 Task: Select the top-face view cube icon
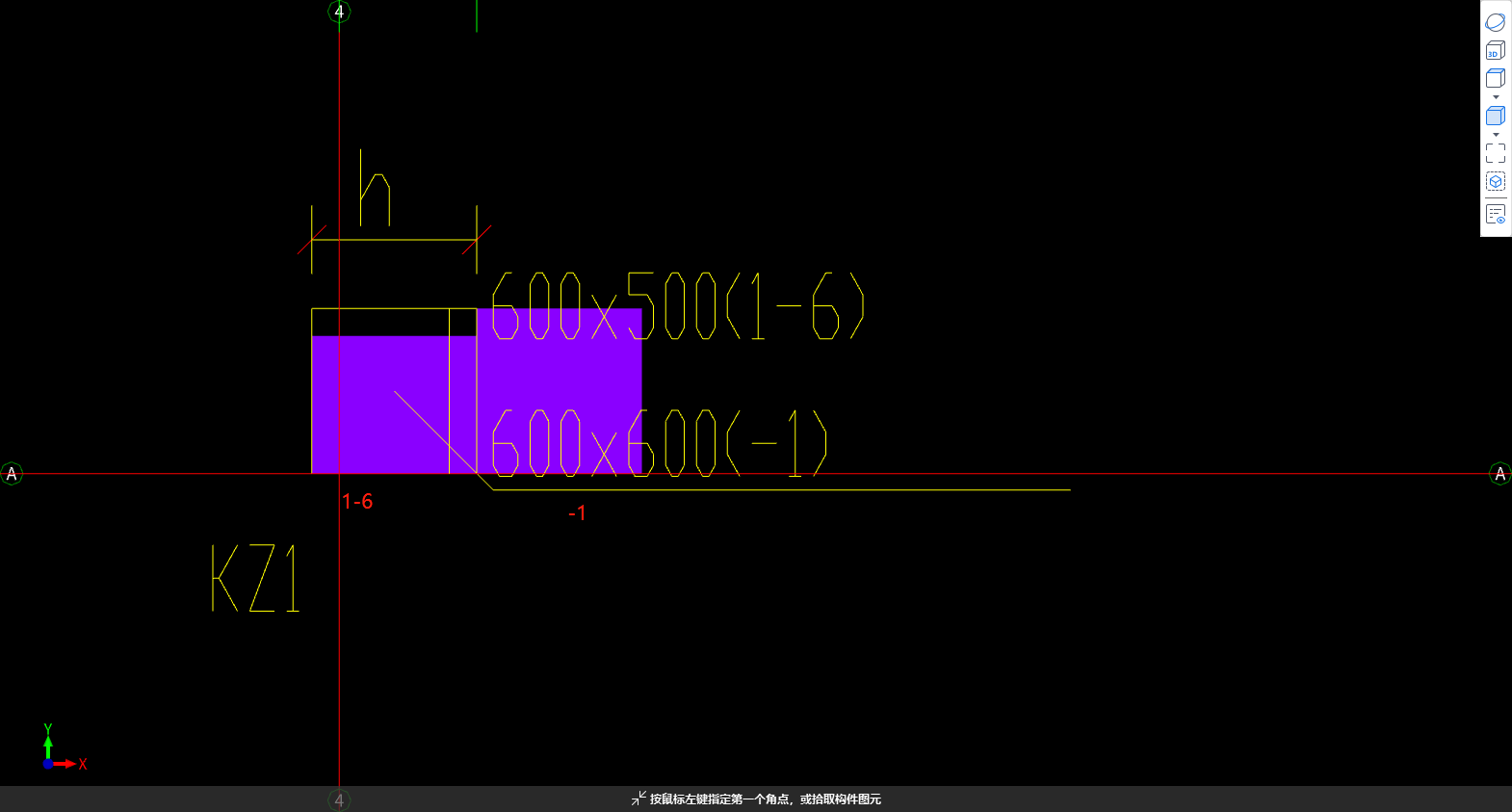[1495, 79]
